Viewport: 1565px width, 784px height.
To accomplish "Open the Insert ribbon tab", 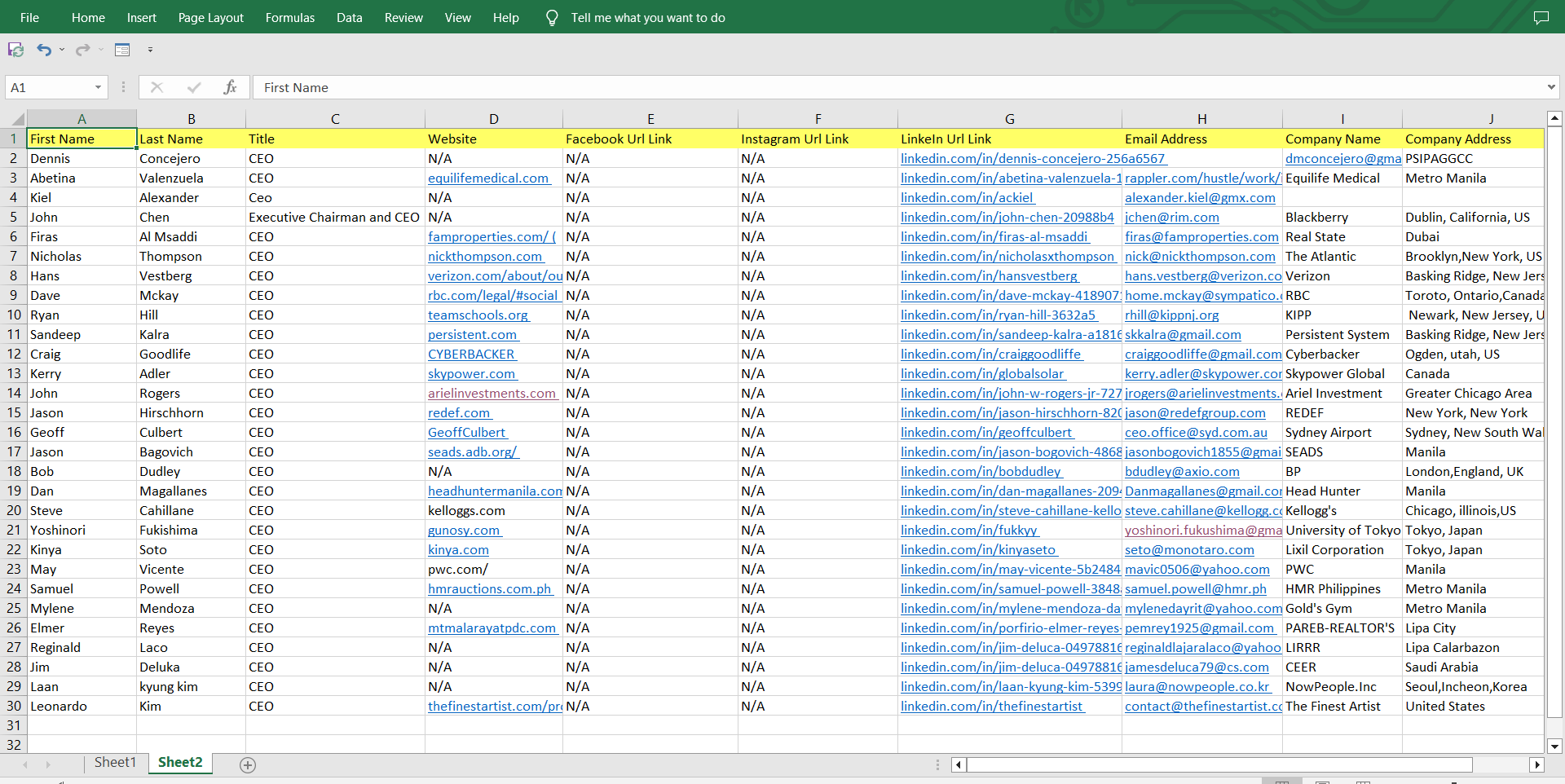I will tap(142, 18).
